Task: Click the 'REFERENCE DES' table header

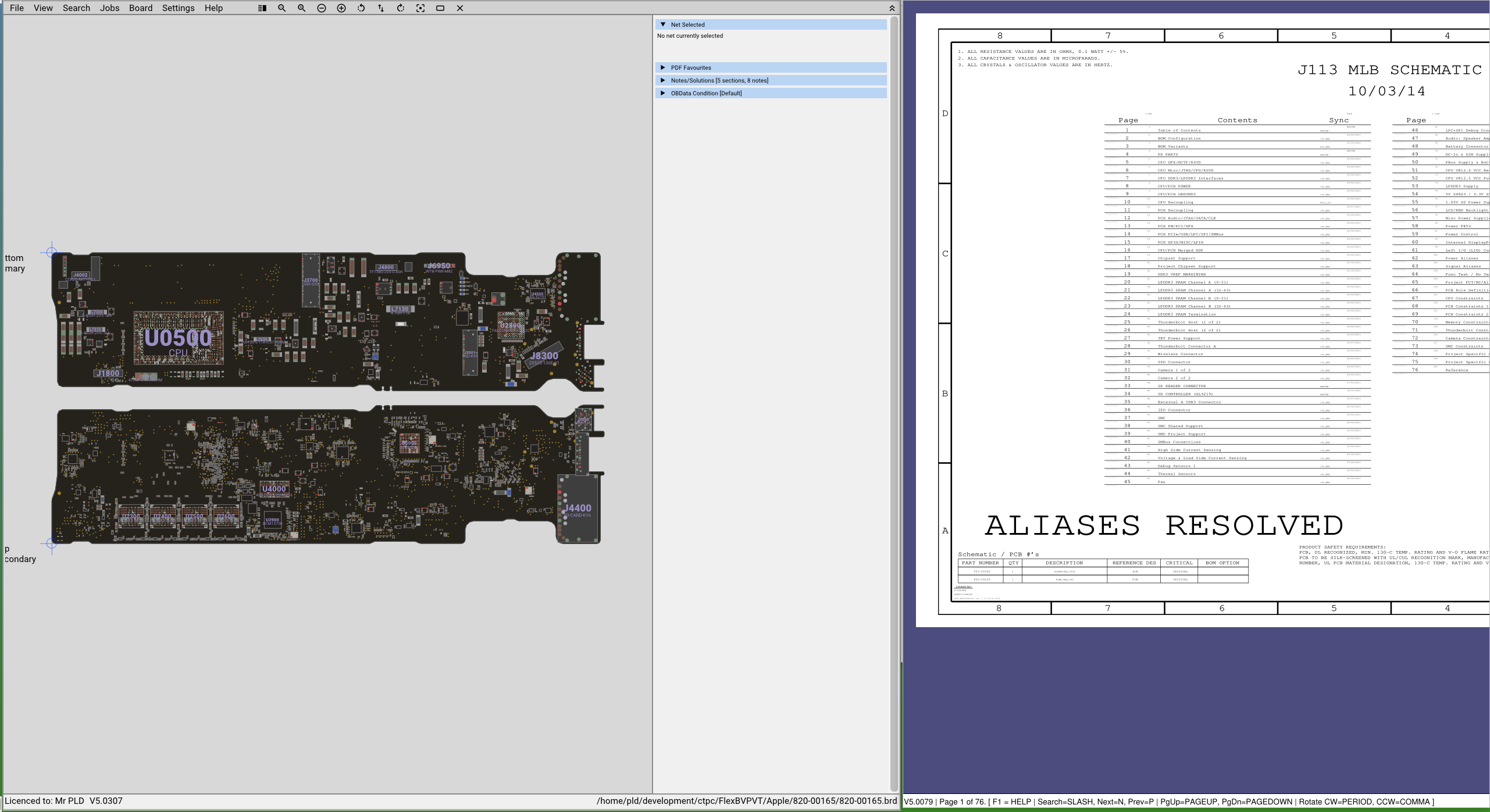Action: pyautogui.click(x=1134, y=563)
